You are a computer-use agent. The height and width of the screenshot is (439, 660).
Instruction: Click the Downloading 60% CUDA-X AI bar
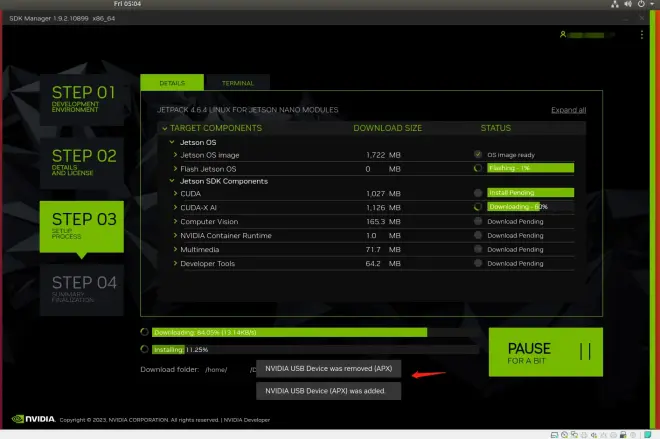(x=530, y=207)
